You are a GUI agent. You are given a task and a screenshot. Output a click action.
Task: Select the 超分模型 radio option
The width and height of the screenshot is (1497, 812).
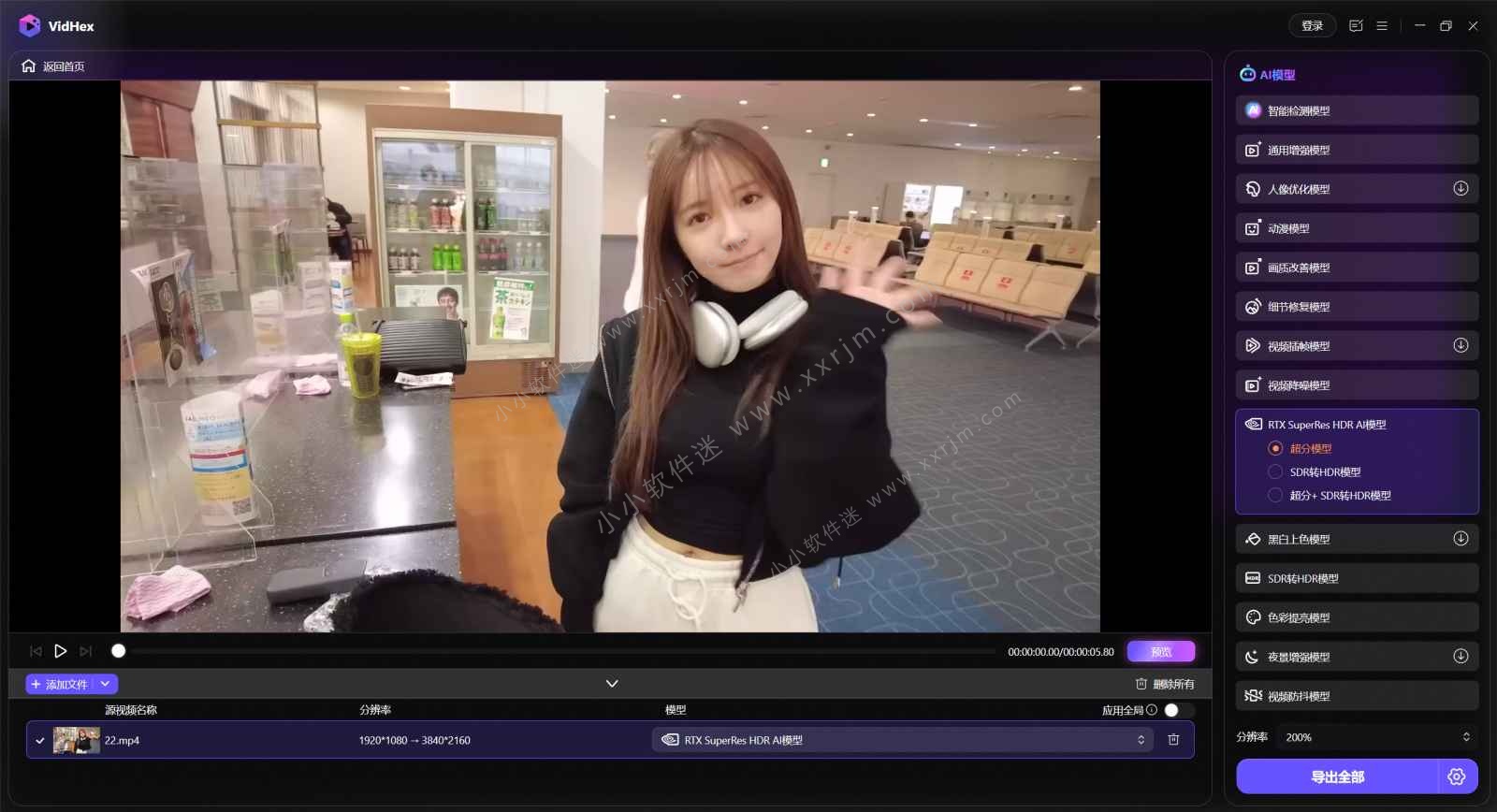tap(1275, 449)
